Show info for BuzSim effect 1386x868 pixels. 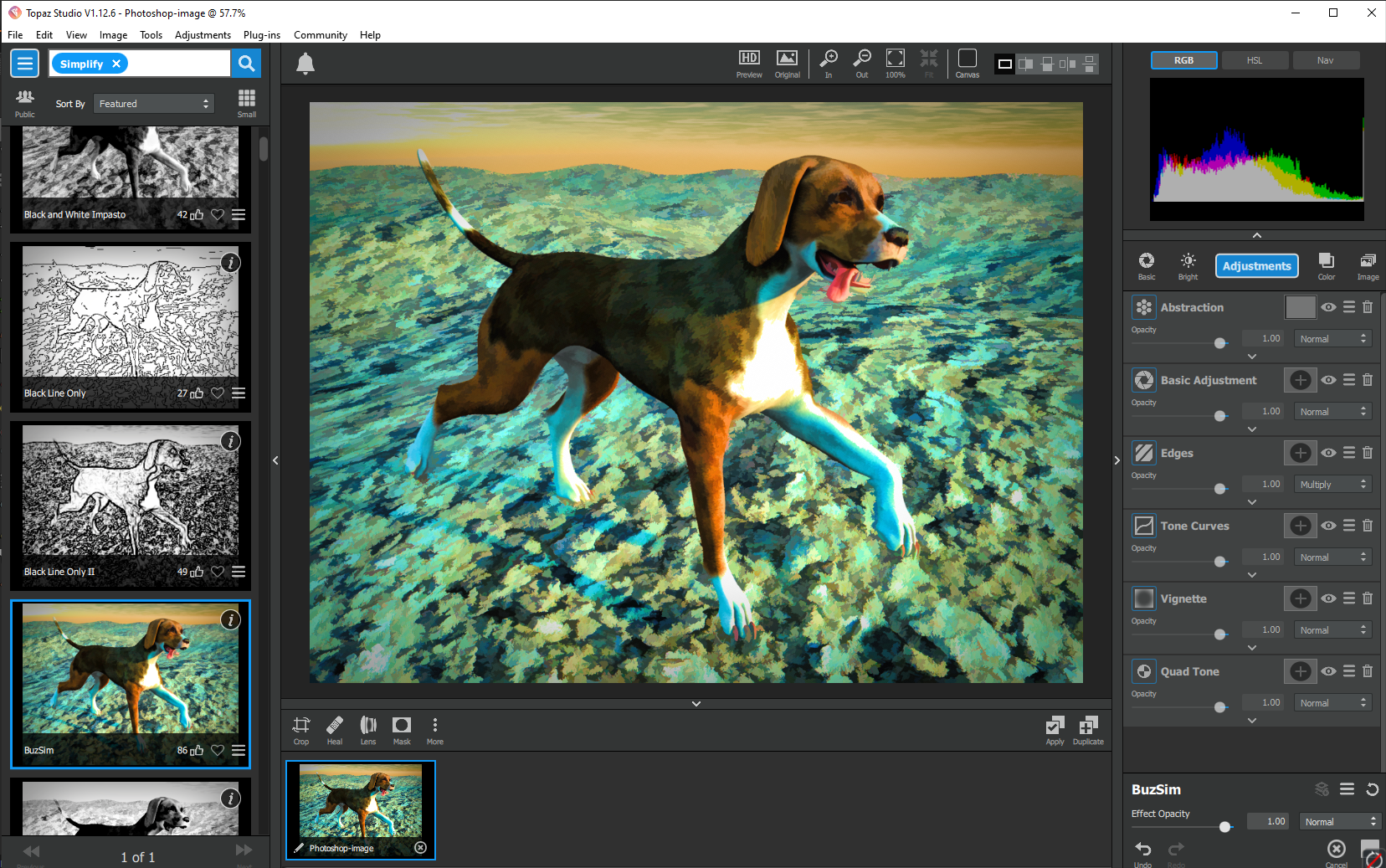tap(230, 619)
